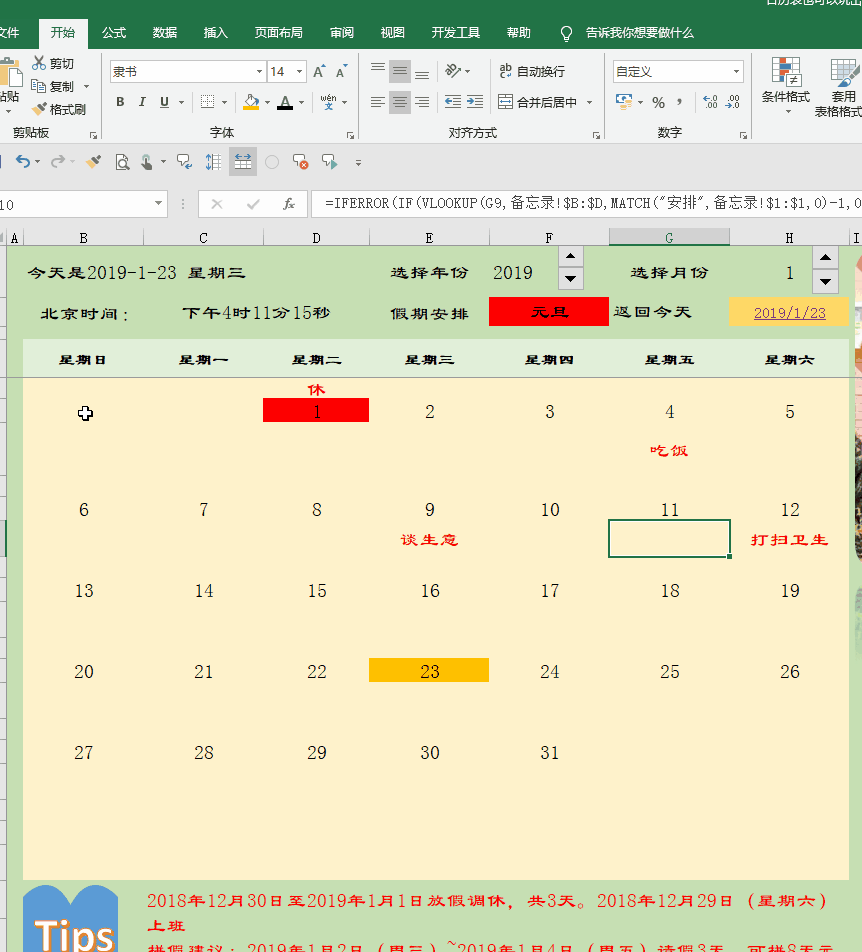This screenshot has height=952, width=862.
Task: Align text right
Action: click(422, 102)
